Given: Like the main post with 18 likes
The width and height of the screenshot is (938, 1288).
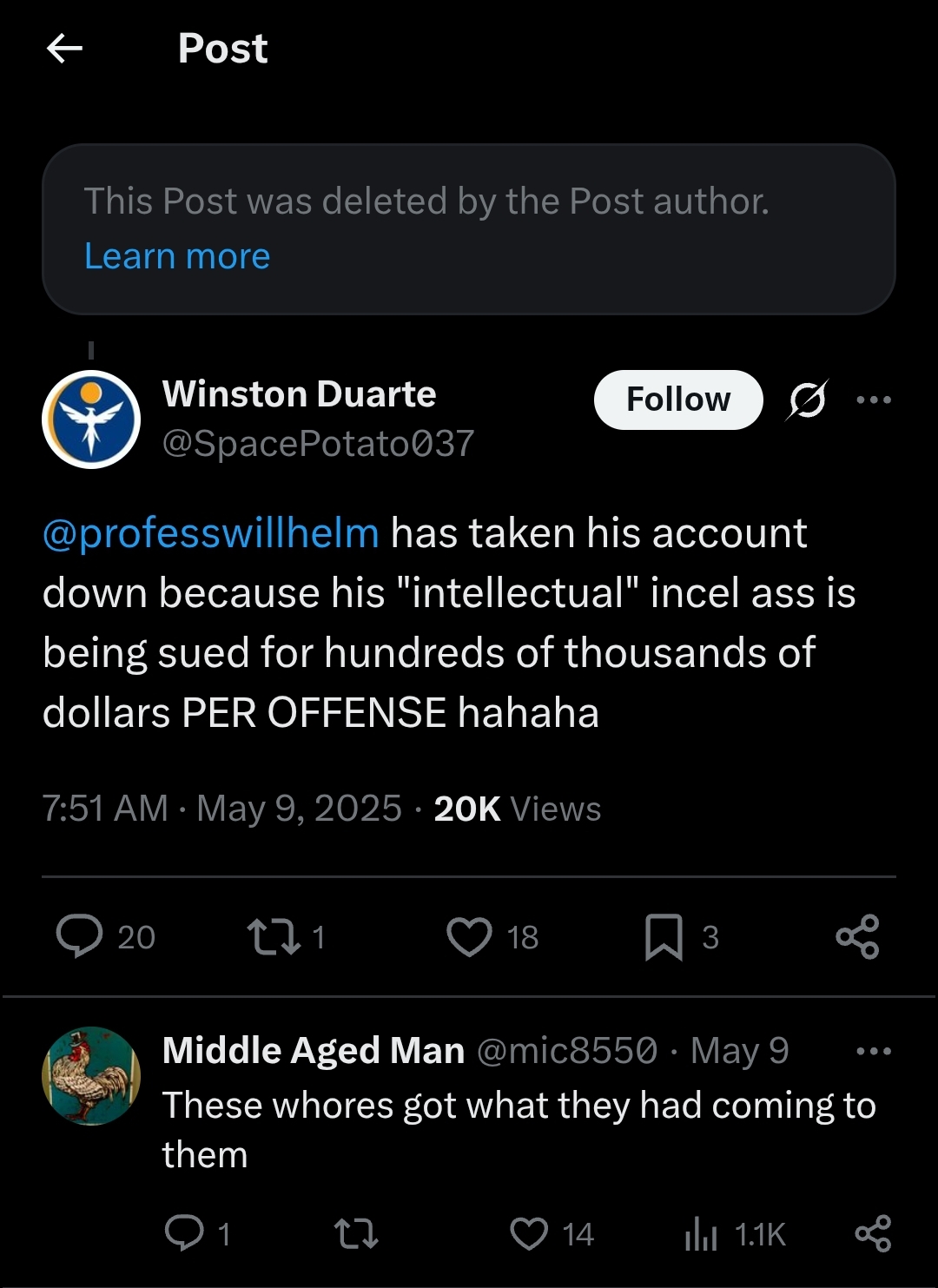Looking at the screenshot, I should (x=469, y=937).
